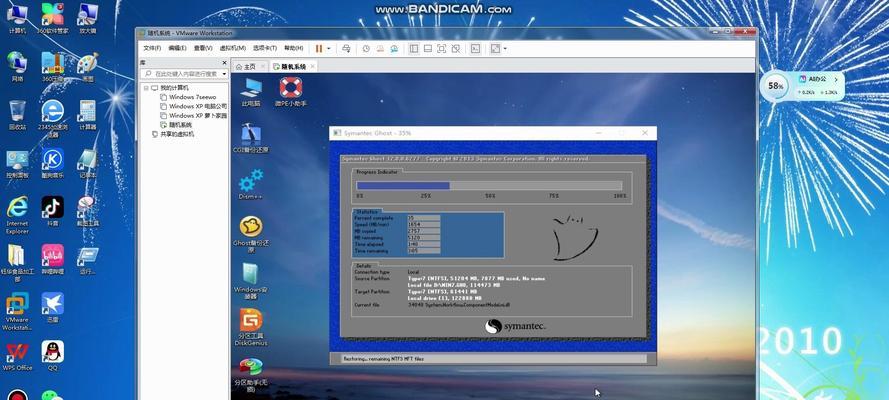
Task: Click the stretch guest display icon
Action: [x=495, y=49]
